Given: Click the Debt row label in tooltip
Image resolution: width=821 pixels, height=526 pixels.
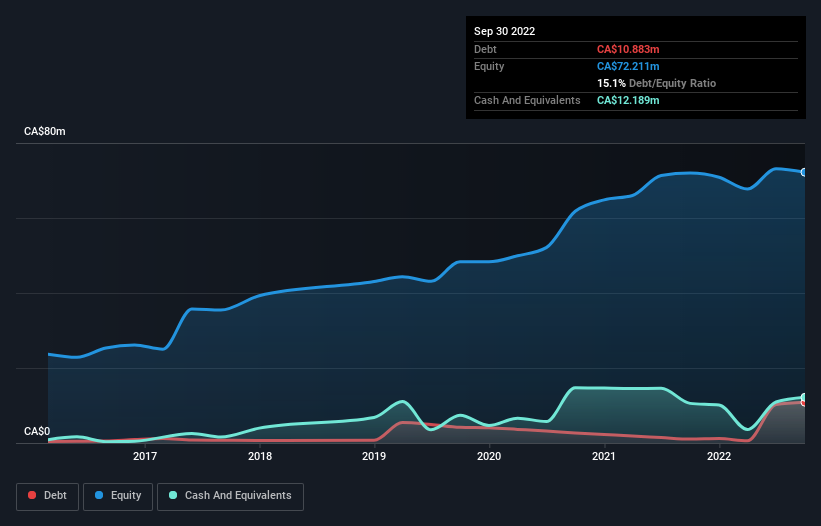Looking at the screenshot, I should coord(485,49).
